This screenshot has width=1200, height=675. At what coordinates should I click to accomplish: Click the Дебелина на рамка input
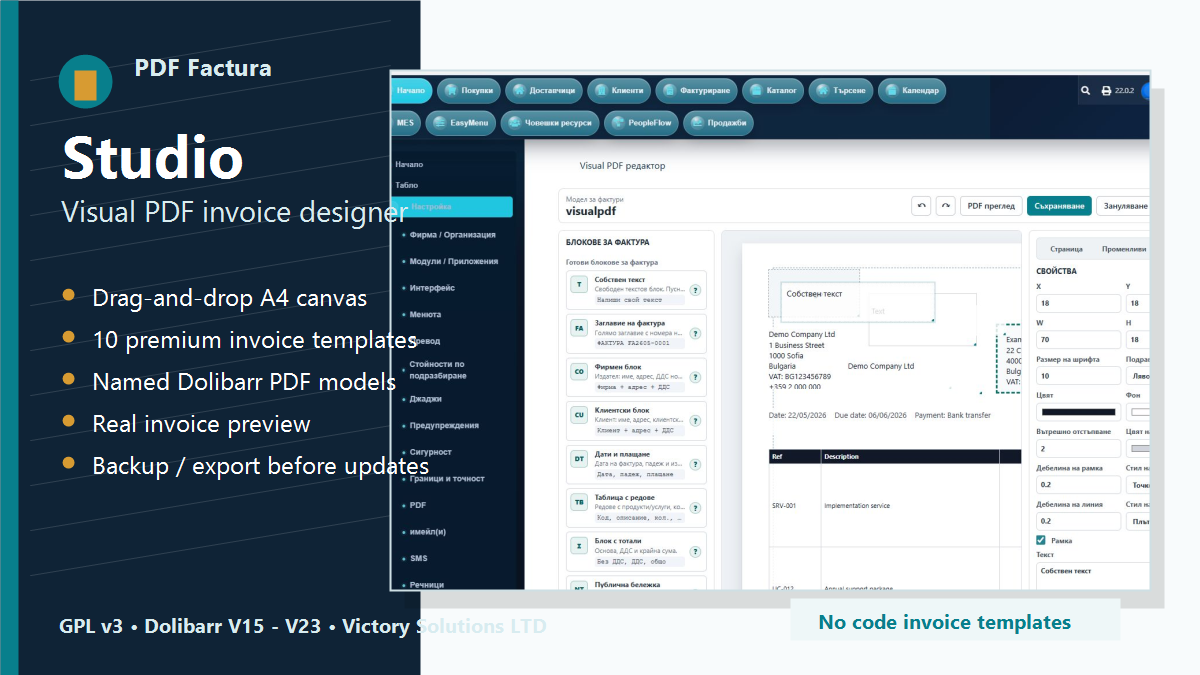click(x=1078, y=485)
